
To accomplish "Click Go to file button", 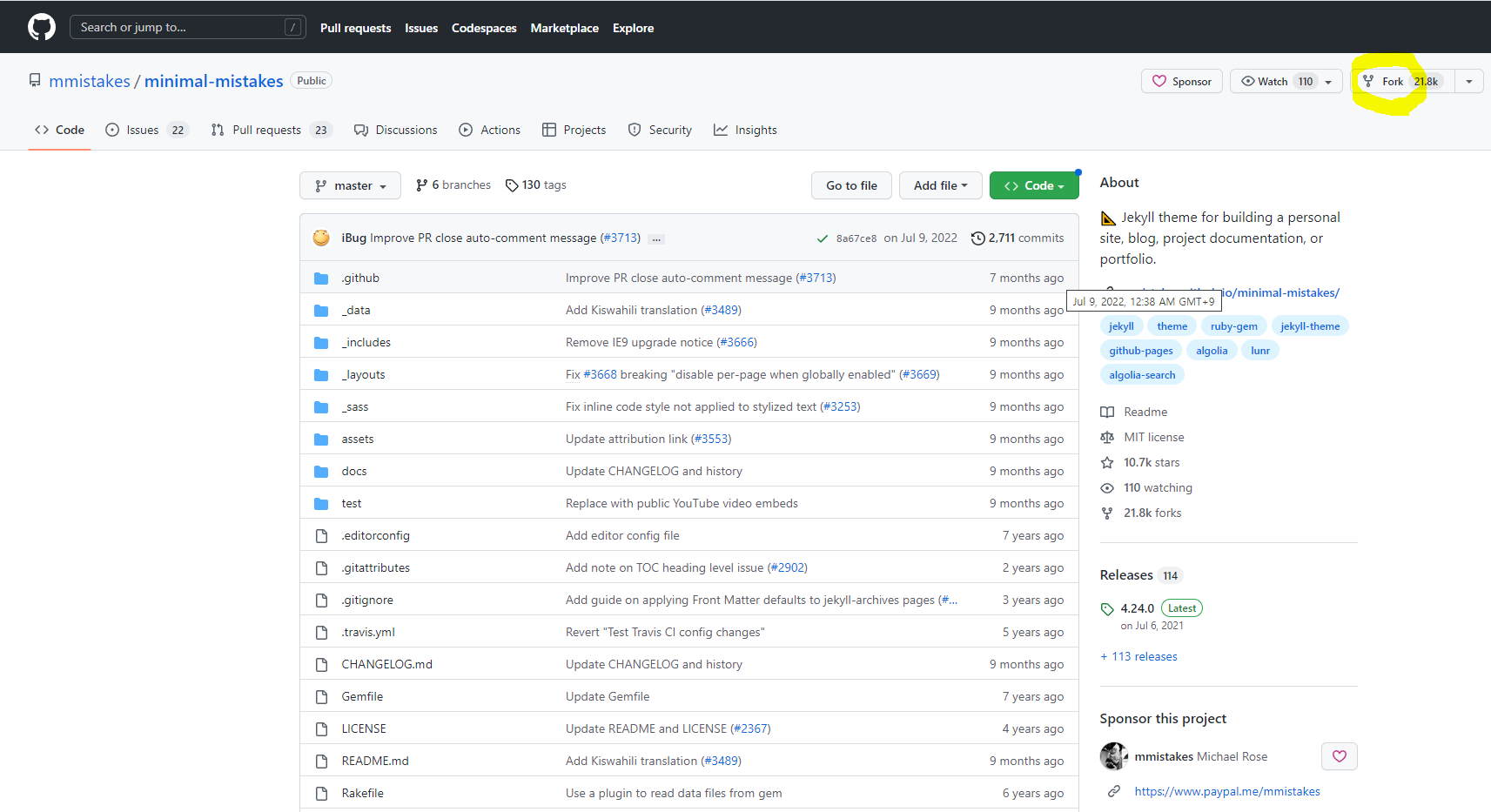I will coord(851,185).
